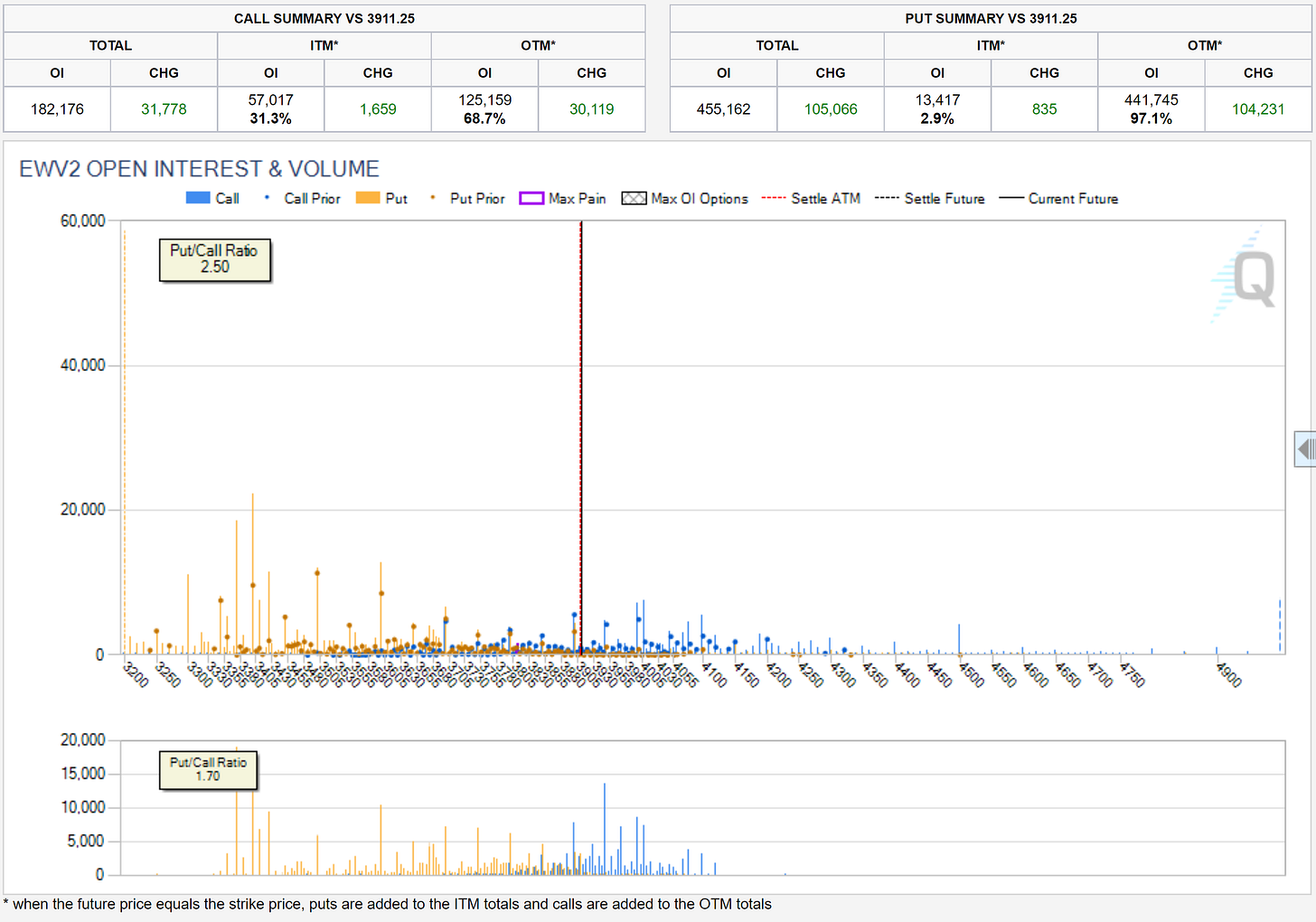1316x922 pixels.
Task: Select put OTM change 104,231
Action: (x=1258, y=109)
